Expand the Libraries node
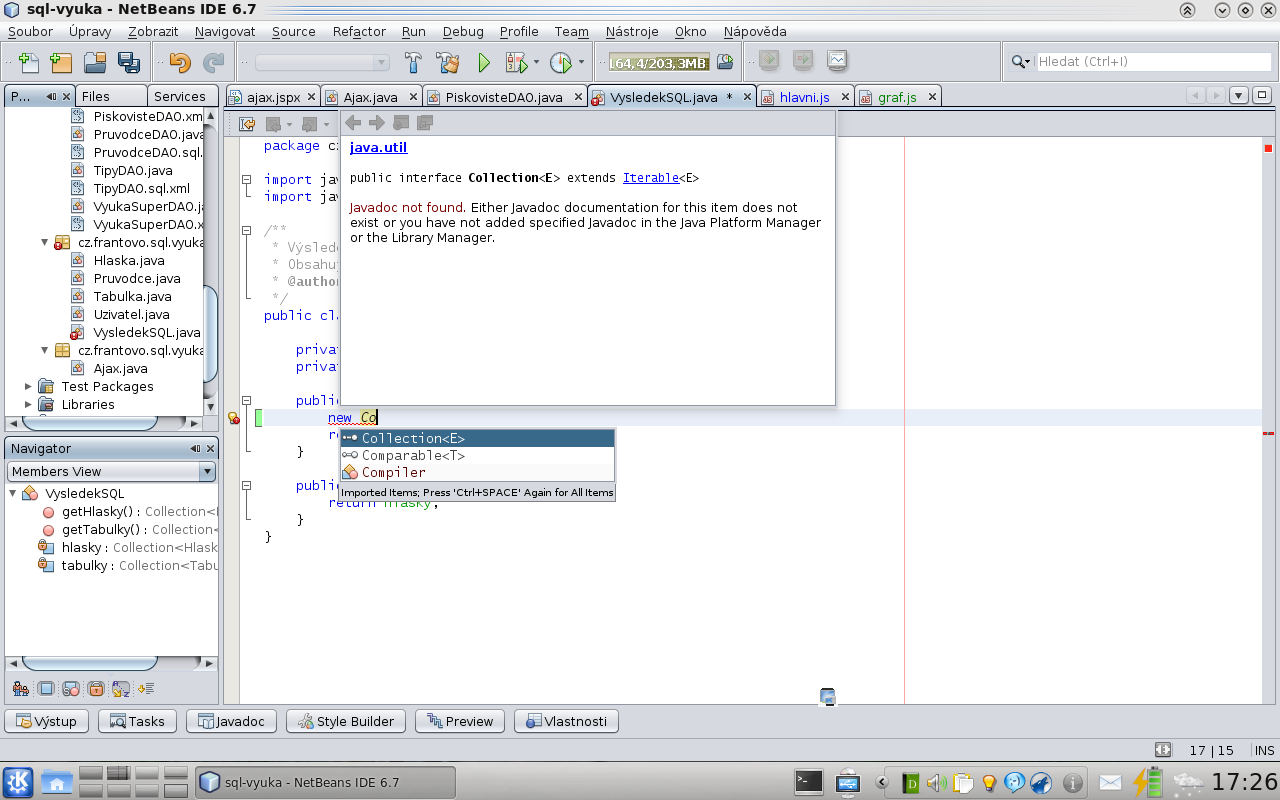This screenshot has height=800, width=1280. [28, 404]
